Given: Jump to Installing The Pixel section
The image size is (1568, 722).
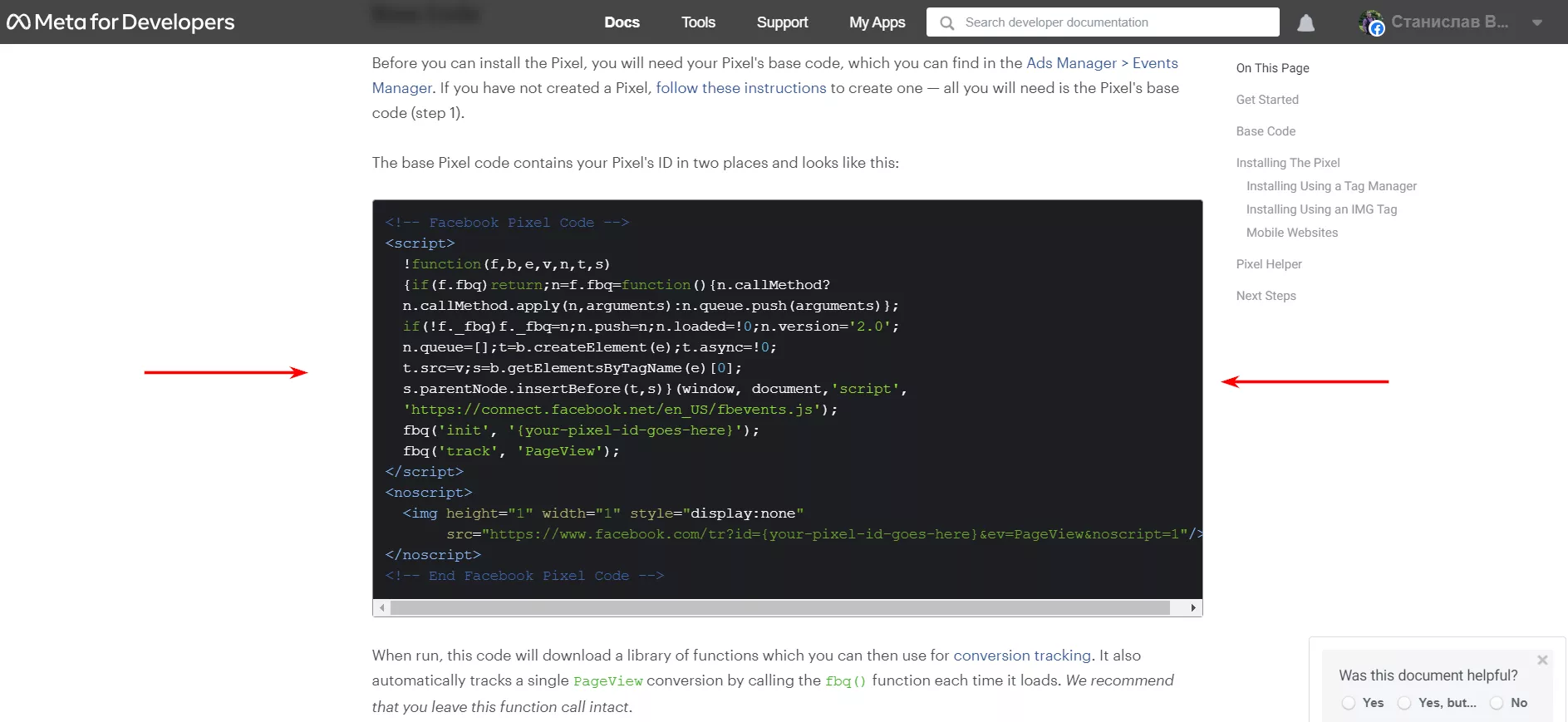Looking at the screenshot, I should [x=1288, y=163].
